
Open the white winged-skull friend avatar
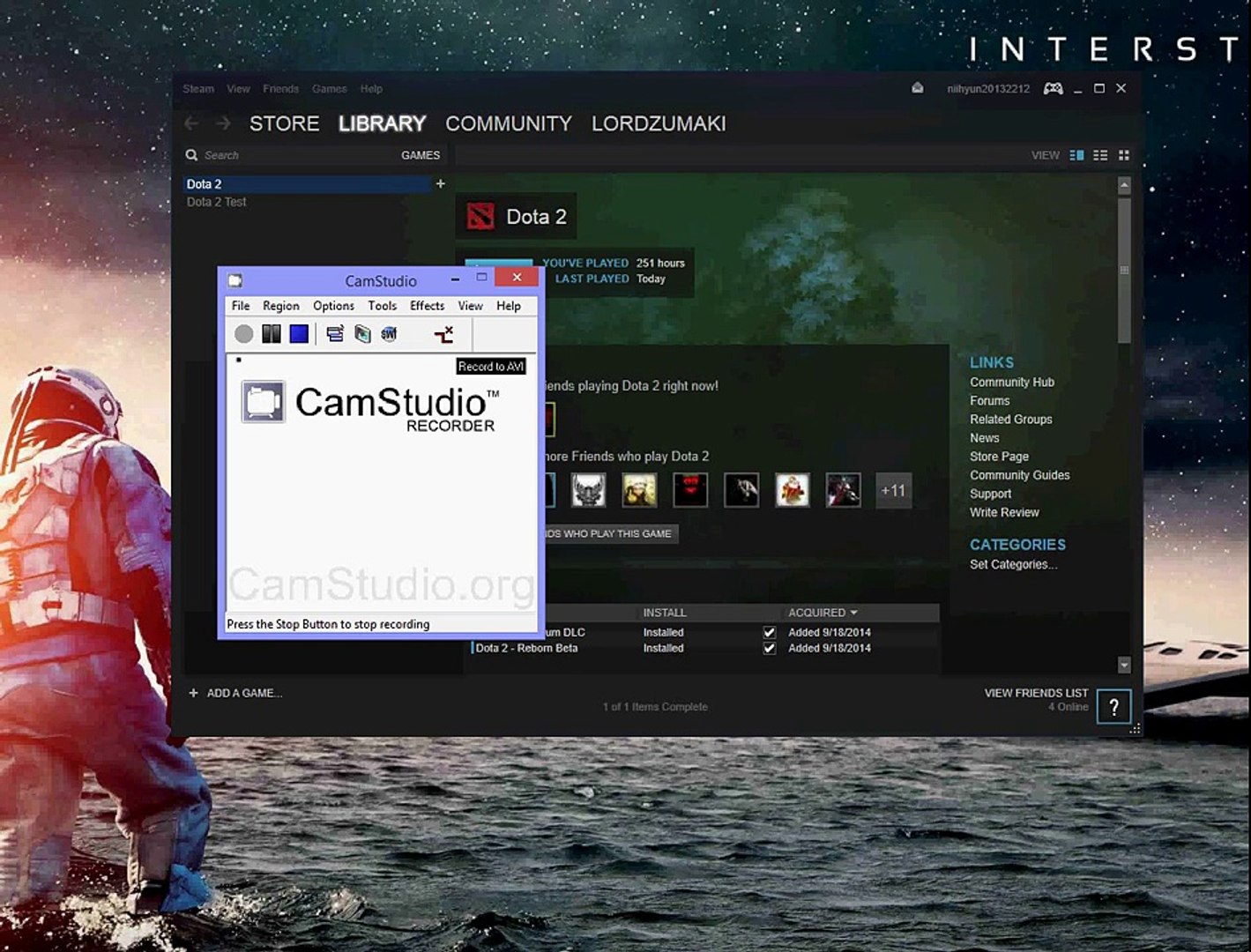point(588,491)
